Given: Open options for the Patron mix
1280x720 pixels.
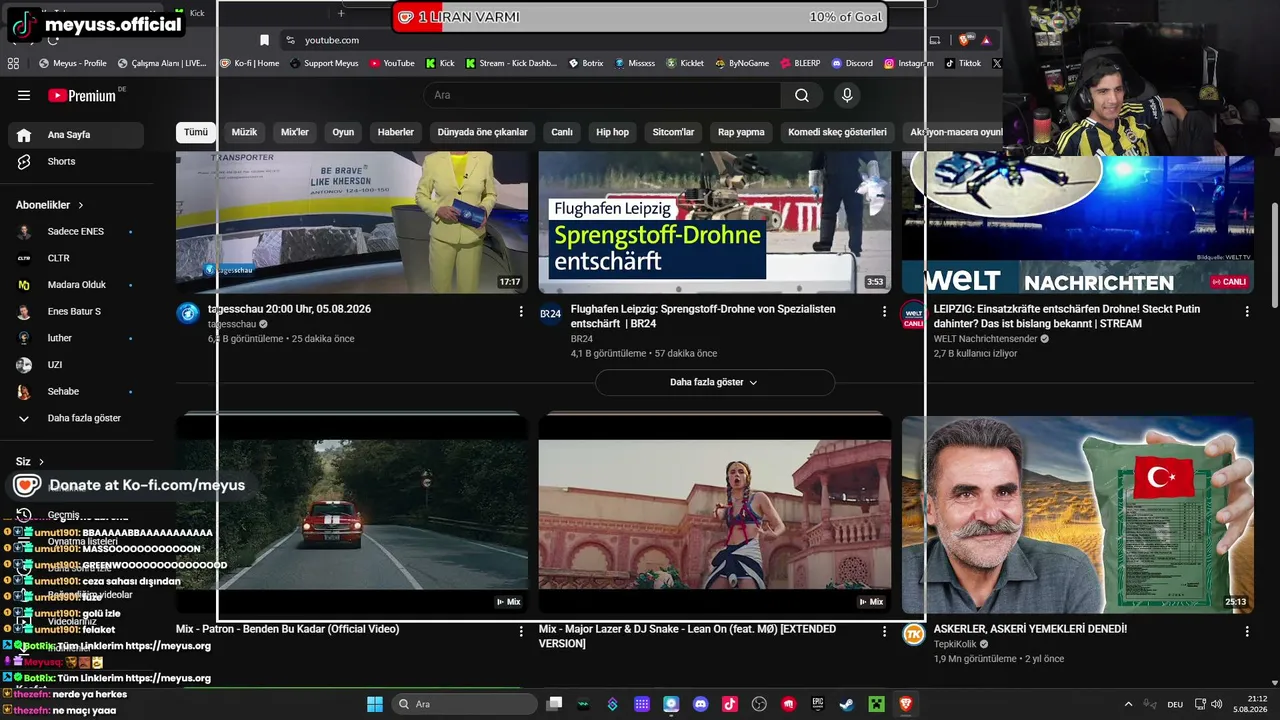Looking at the screenshot, I should click(x=521, y=632).
